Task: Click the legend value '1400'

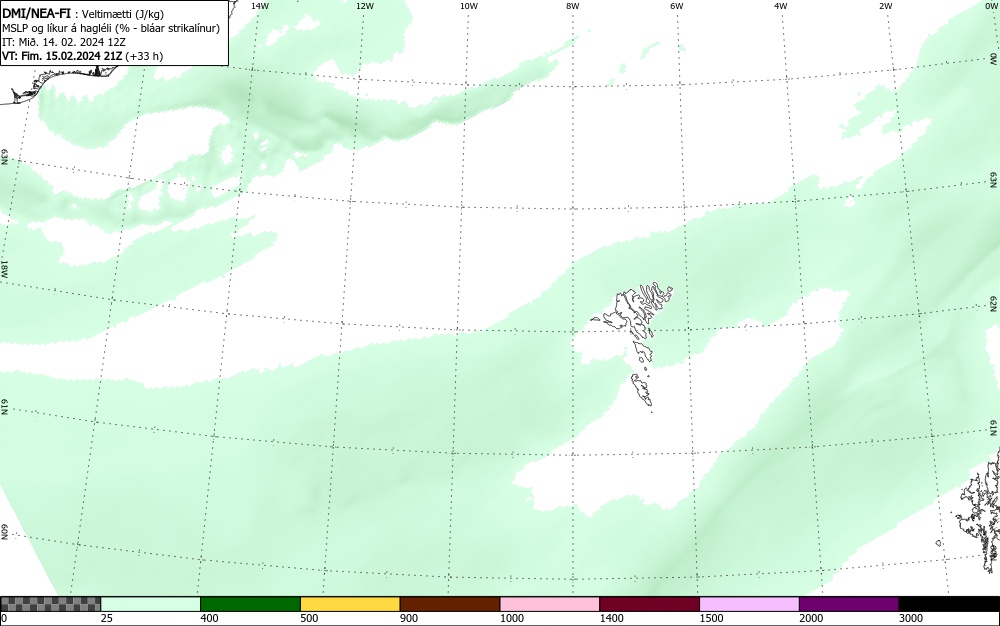Action: [612, 618]
